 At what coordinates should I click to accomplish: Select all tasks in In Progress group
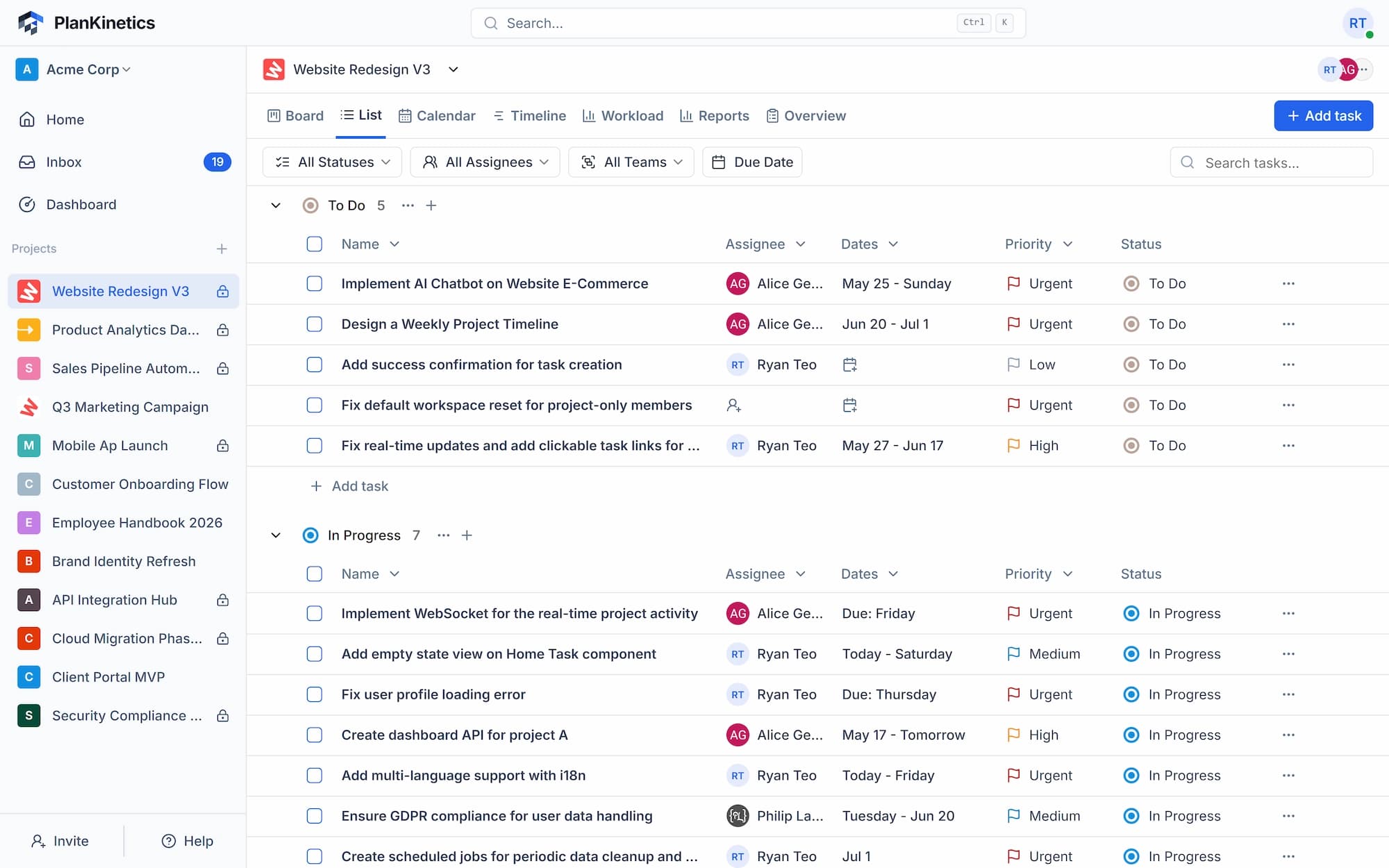click(315, 574)
